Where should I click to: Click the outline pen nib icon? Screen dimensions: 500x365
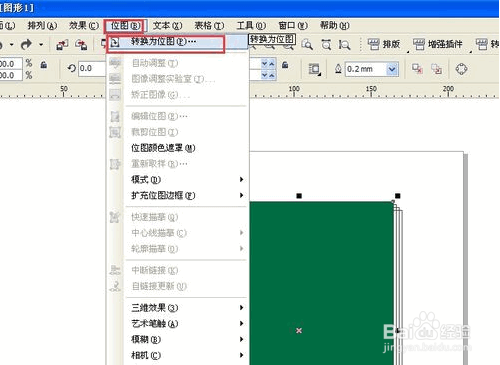338,69
